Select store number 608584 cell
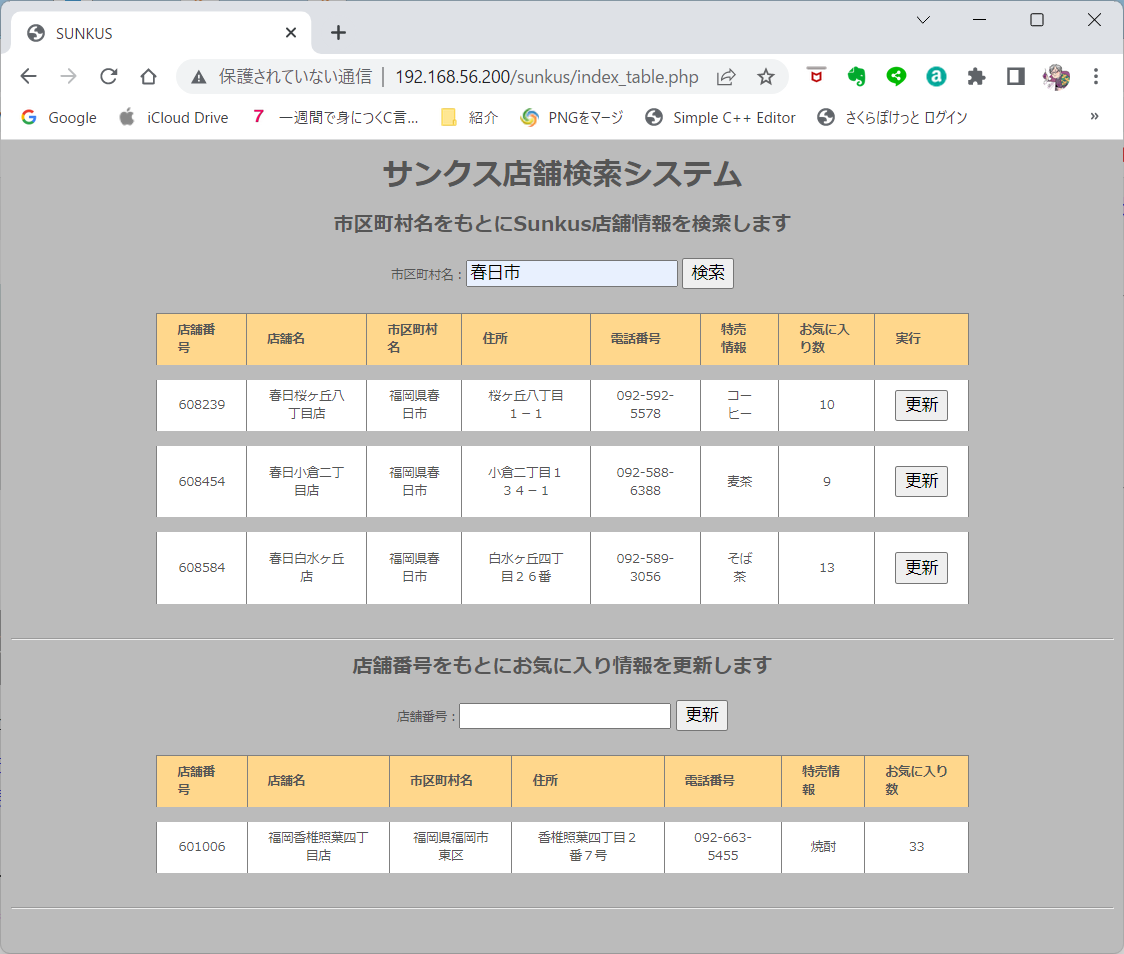The height and width of the screenshot is (954, 1124). 201,568
